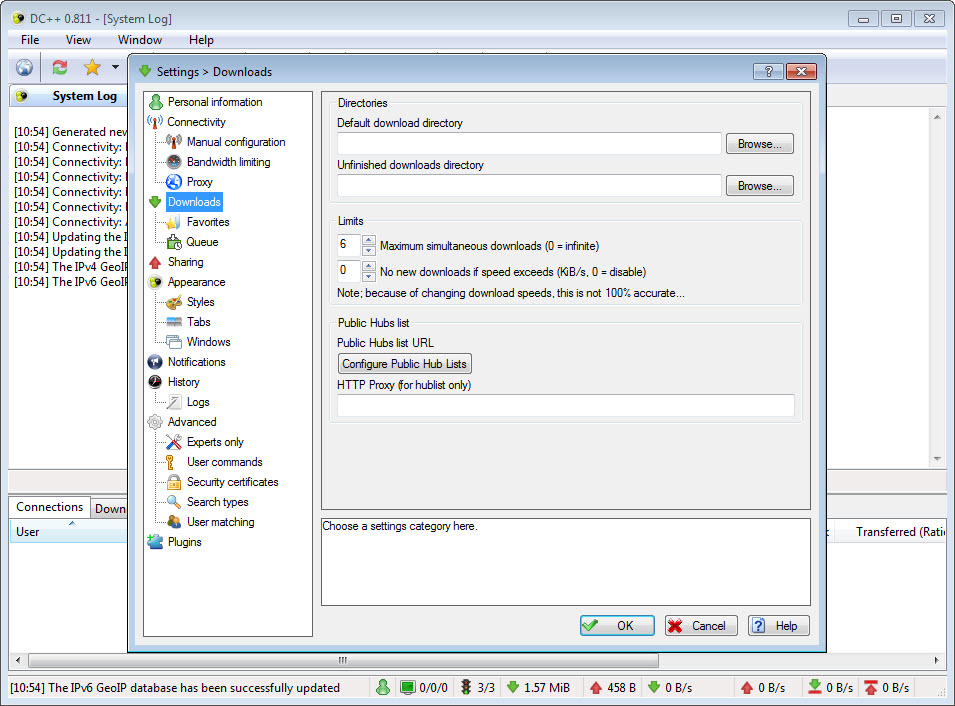Select Tabs in the settings tree
Viewport: 955px width, 706px height.
(199, 322)
